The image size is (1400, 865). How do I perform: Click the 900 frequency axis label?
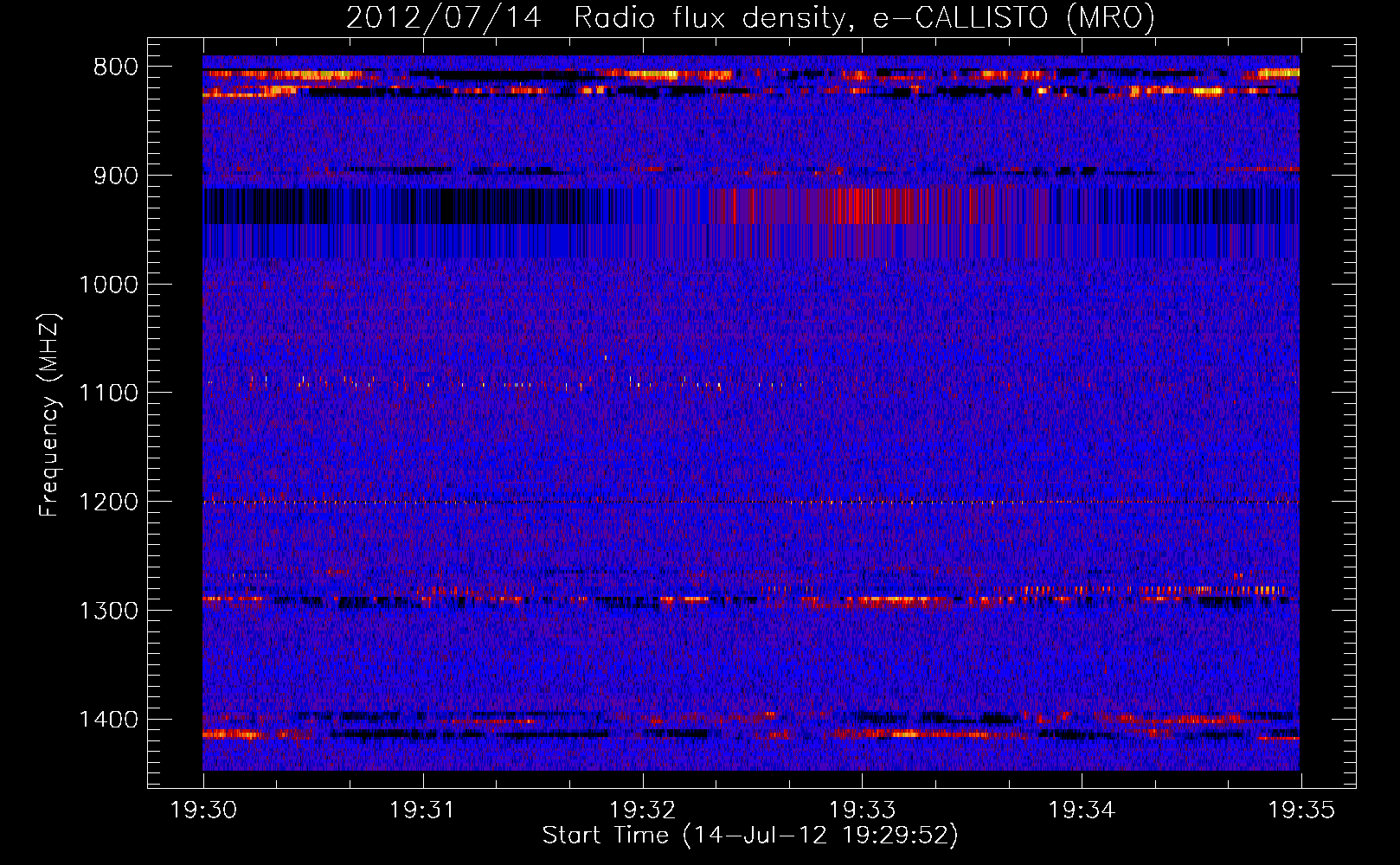115,176
